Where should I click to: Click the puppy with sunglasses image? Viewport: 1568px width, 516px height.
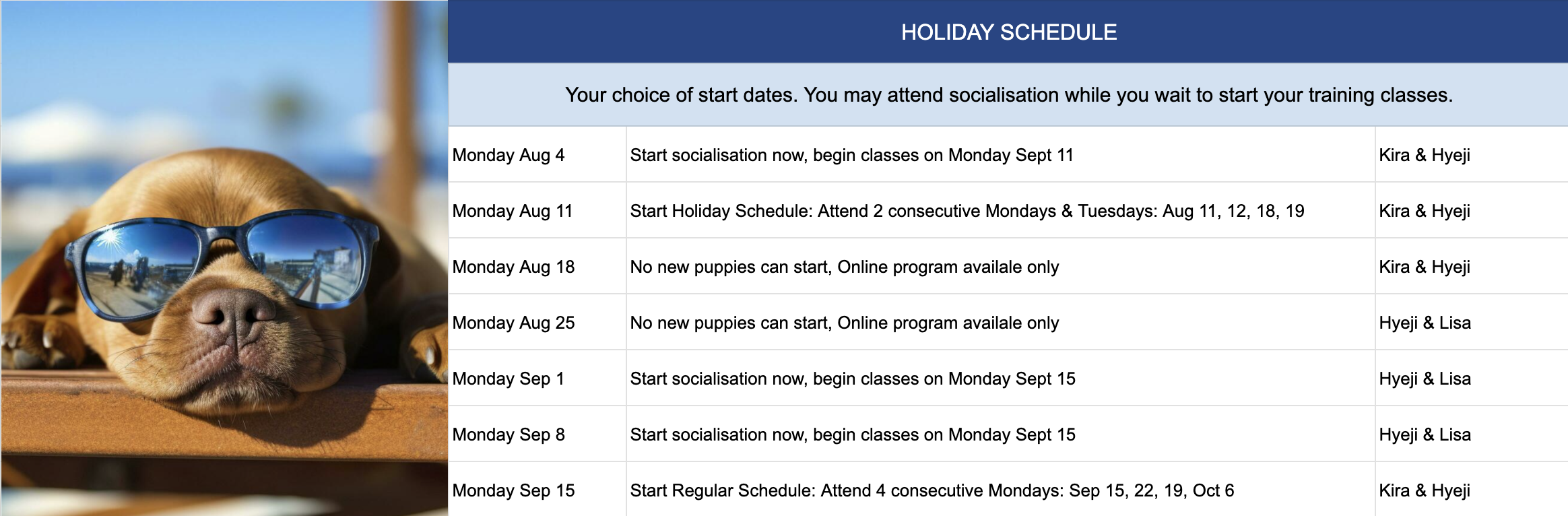pos(224,258)
